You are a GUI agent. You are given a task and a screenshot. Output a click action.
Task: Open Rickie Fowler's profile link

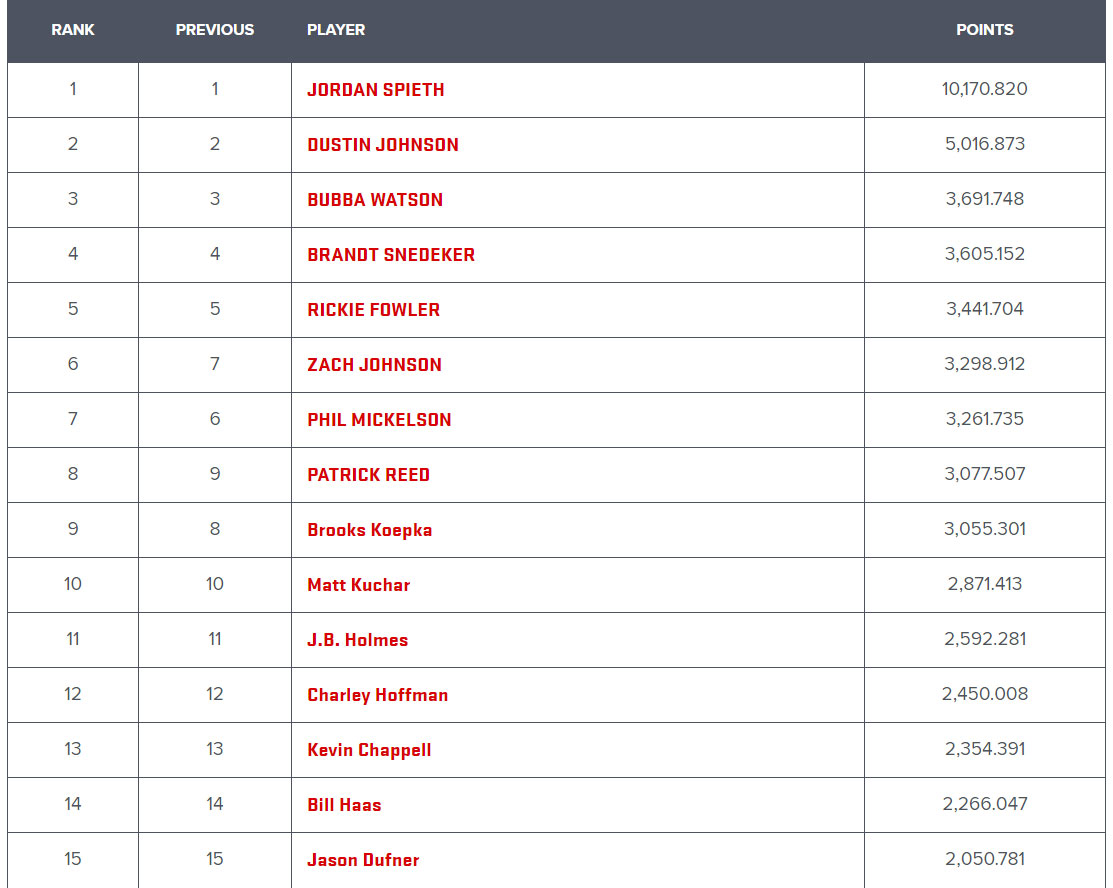tap(373, 310)
